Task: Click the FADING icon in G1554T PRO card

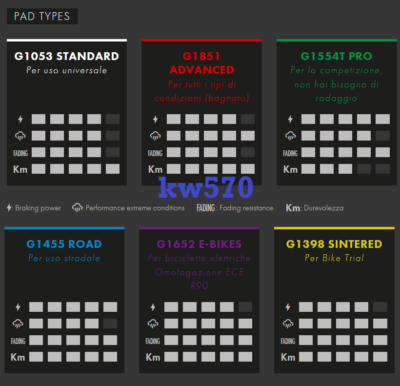Action: pos(290,153)
